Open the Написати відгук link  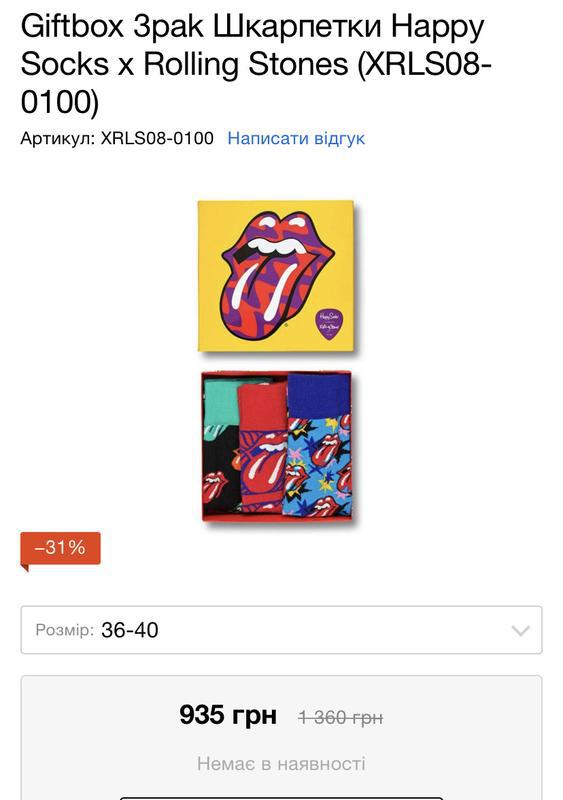coord(296,138)
